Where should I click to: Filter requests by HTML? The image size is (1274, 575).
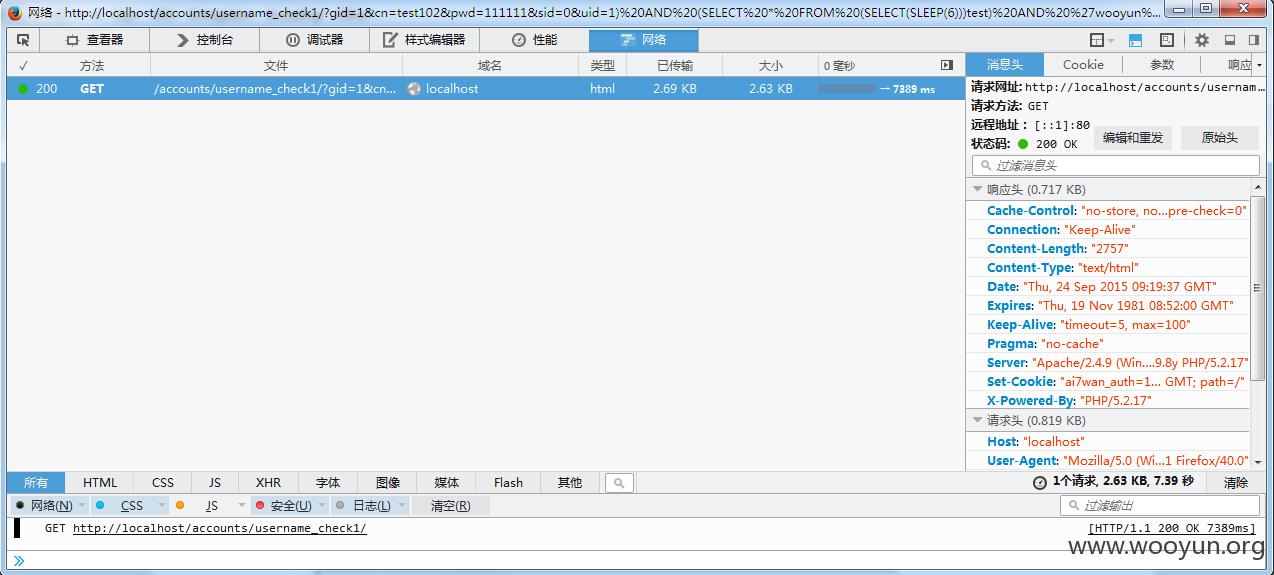tap(100, 482)
